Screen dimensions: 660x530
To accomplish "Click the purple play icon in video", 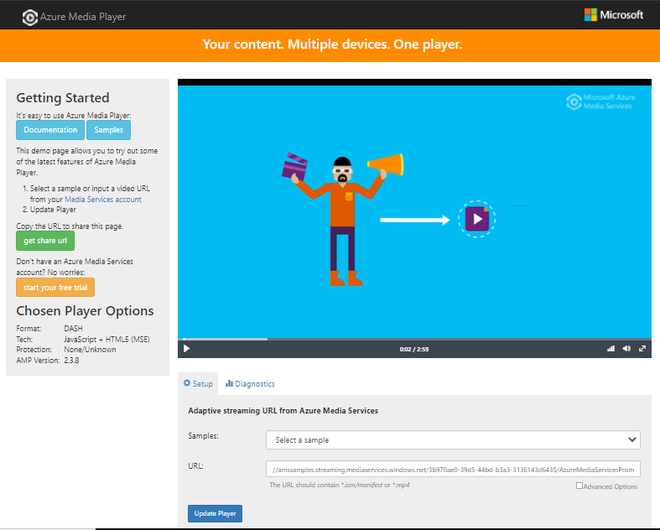I will (x=476, y=219).
